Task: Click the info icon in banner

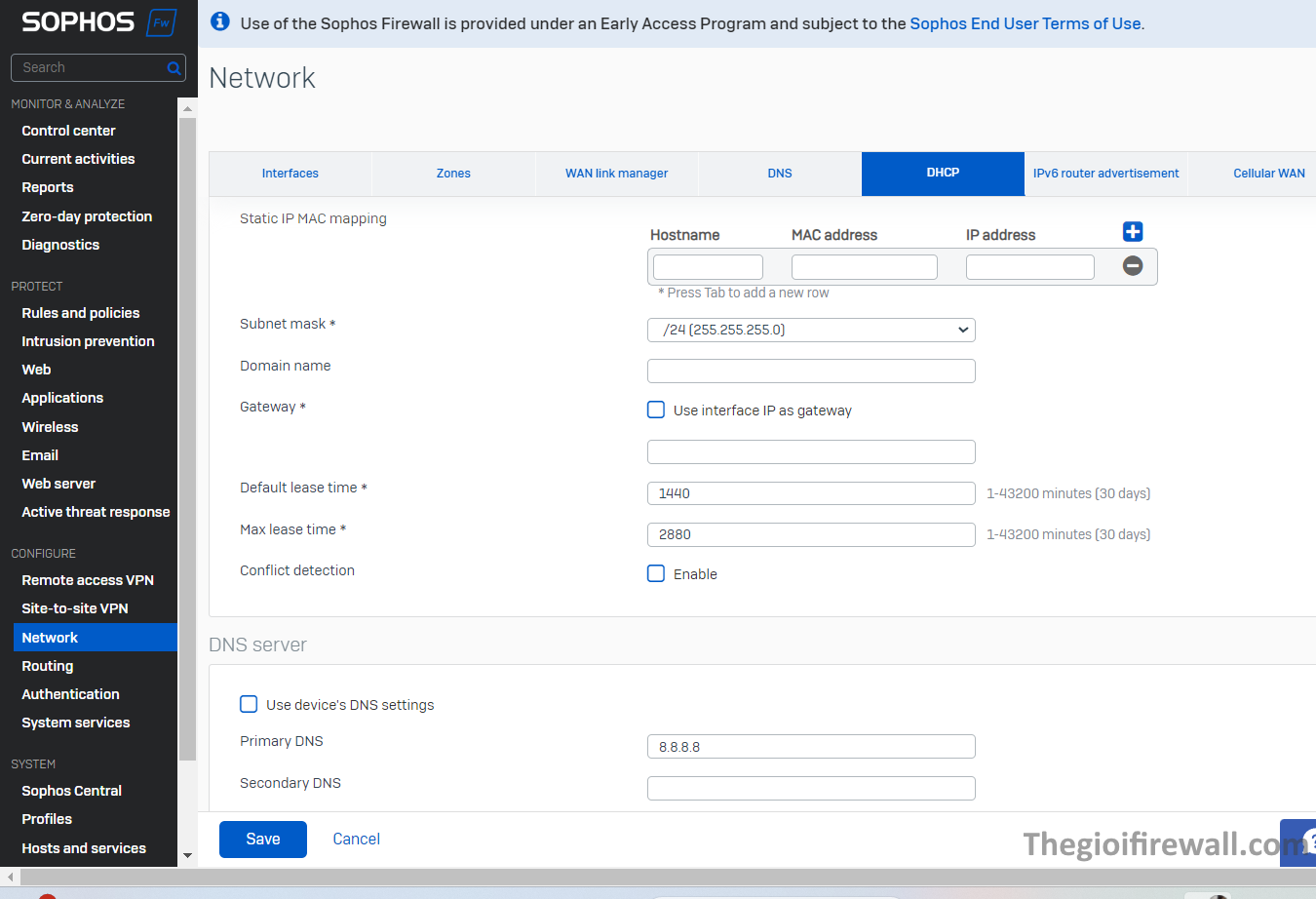Action: pos(220,21)
